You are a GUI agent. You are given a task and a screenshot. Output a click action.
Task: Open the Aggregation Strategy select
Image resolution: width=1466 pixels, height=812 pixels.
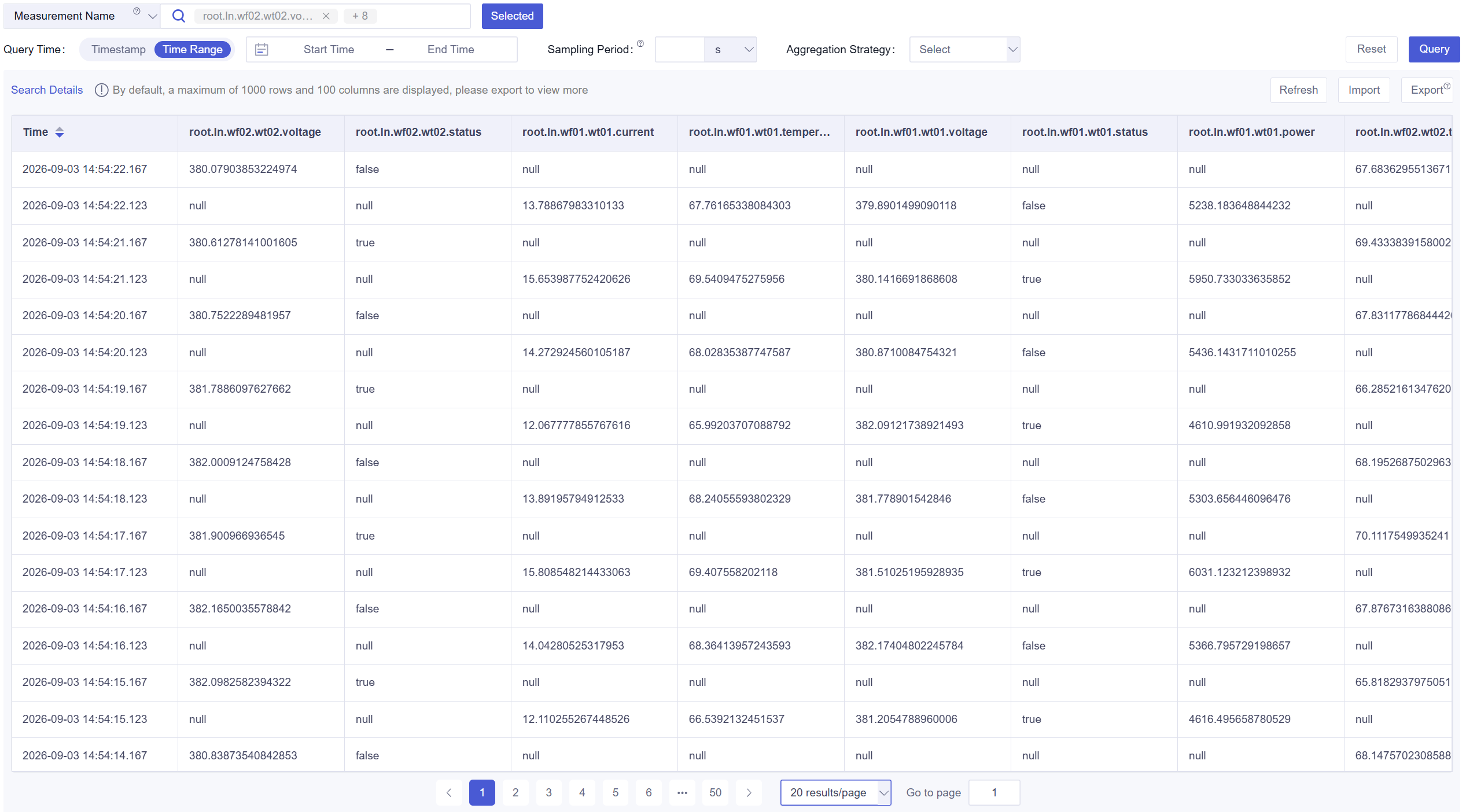point(964,50)
